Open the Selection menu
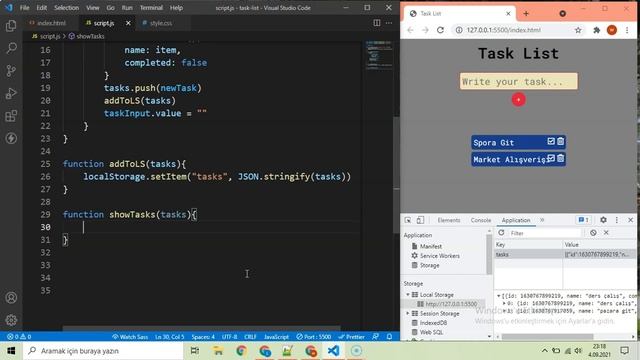 [x=66, y=8]
